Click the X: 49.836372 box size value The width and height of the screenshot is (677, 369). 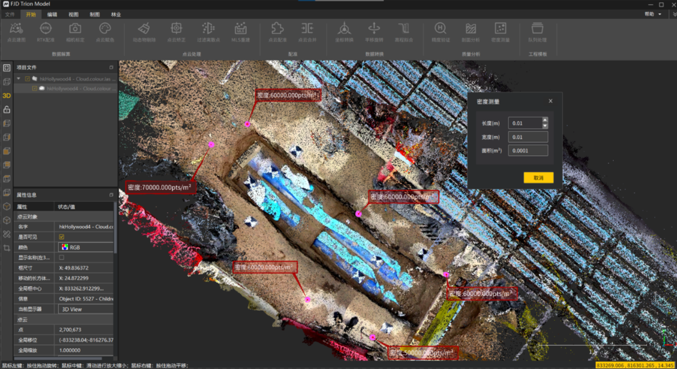point(73,268)
